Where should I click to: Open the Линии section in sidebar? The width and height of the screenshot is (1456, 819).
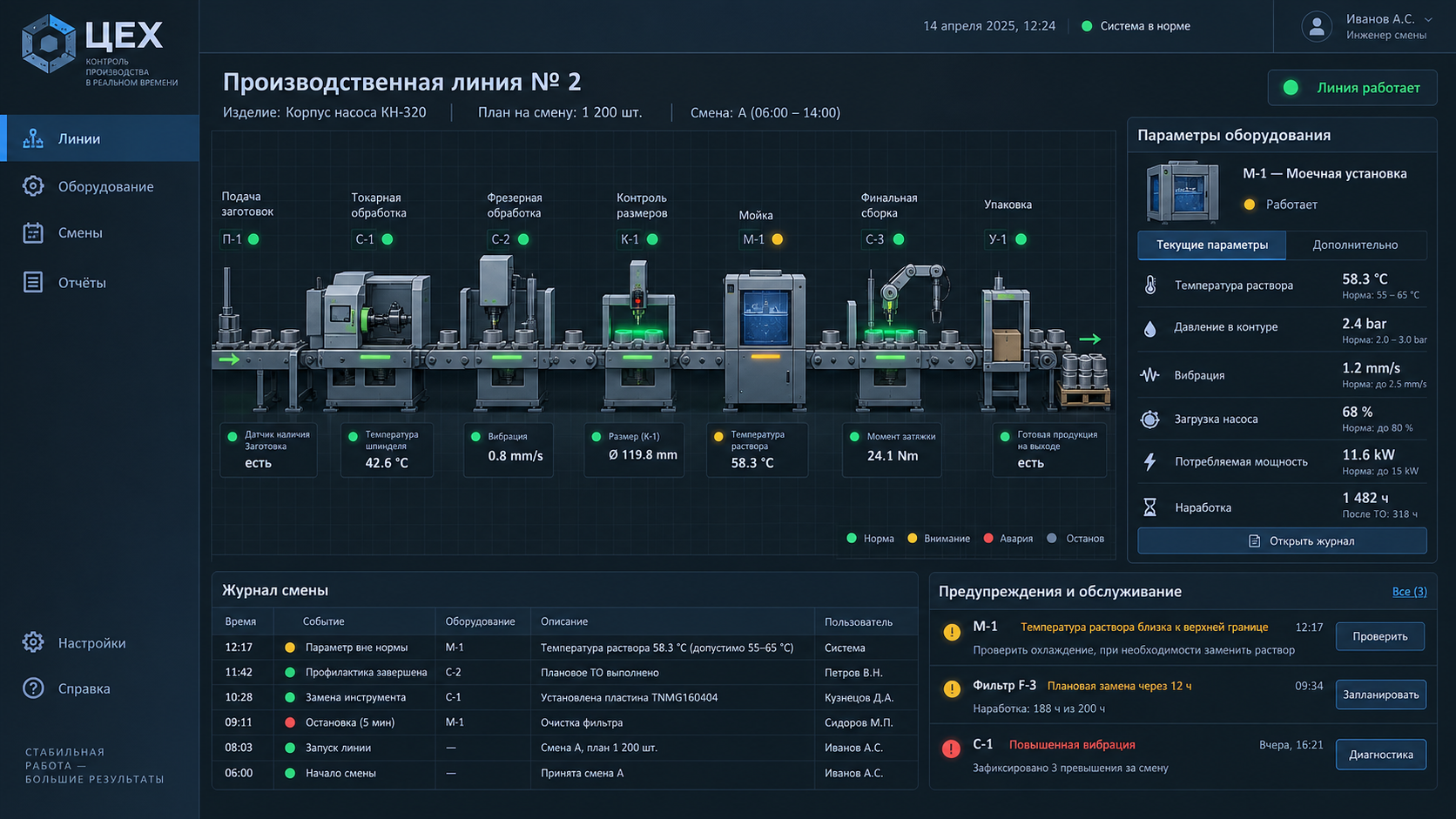pos(99,138)
